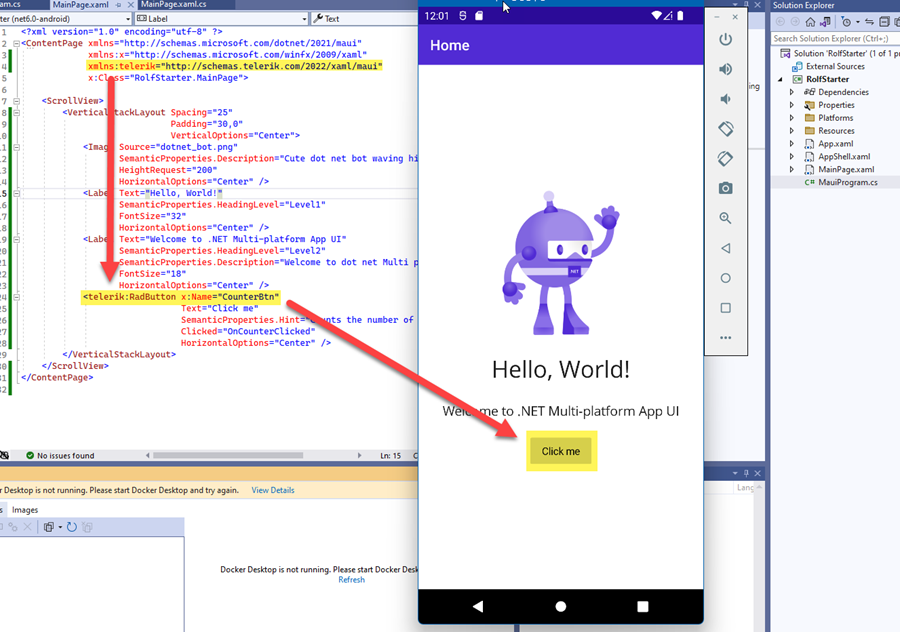Click the Refresh link for Docker Desktop
Image resolution: width=900 pixels, height=632 pixels.
point(351,579)
